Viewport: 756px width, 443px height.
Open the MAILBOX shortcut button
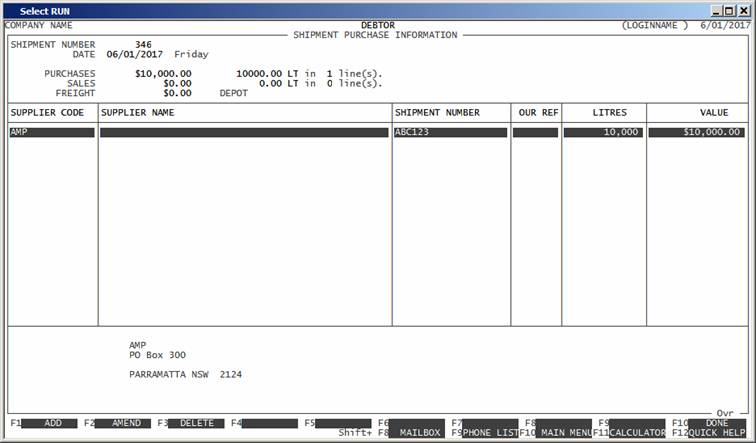(417, 433)
